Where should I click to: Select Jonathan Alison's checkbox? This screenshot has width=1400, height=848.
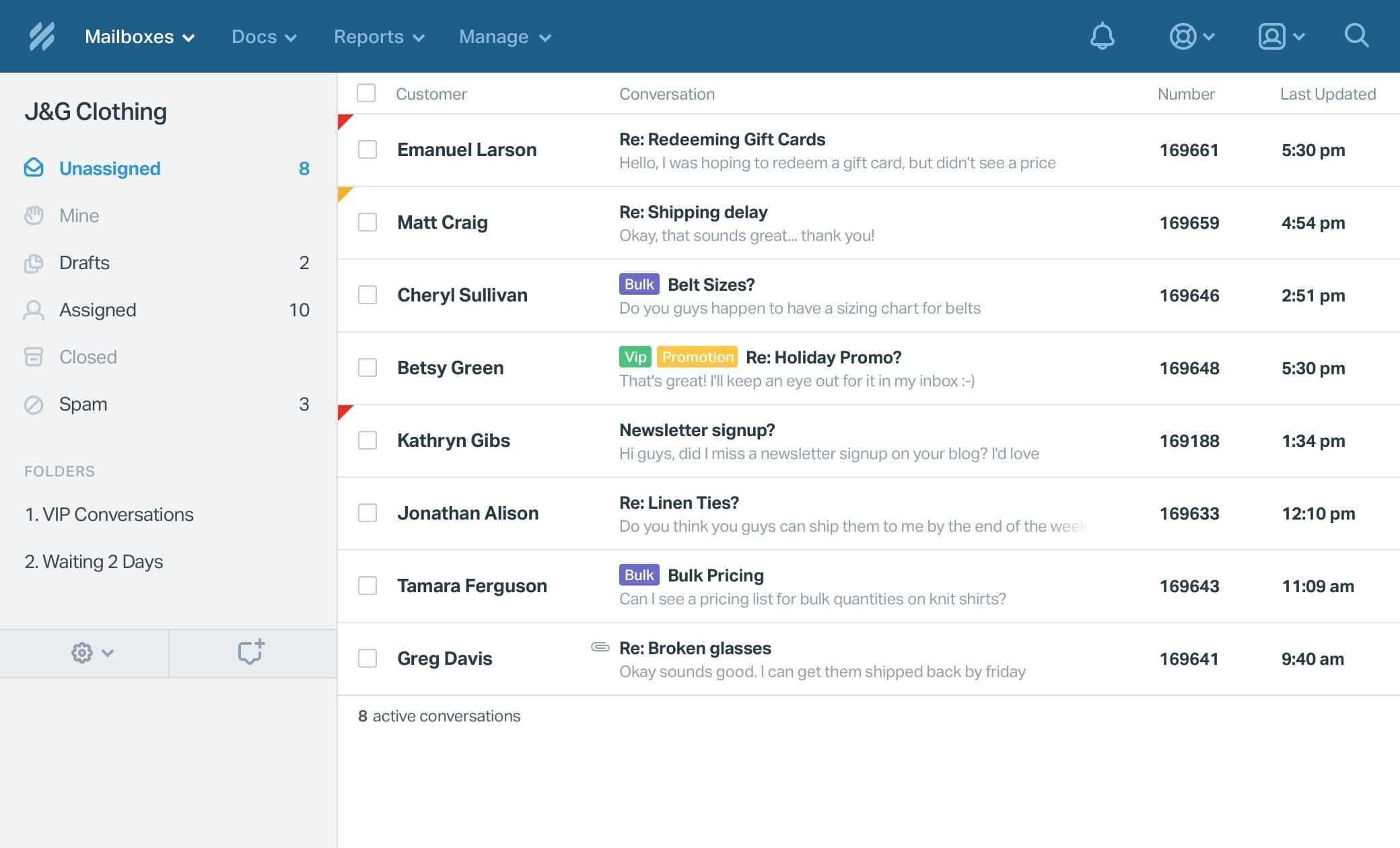[367, 513]
